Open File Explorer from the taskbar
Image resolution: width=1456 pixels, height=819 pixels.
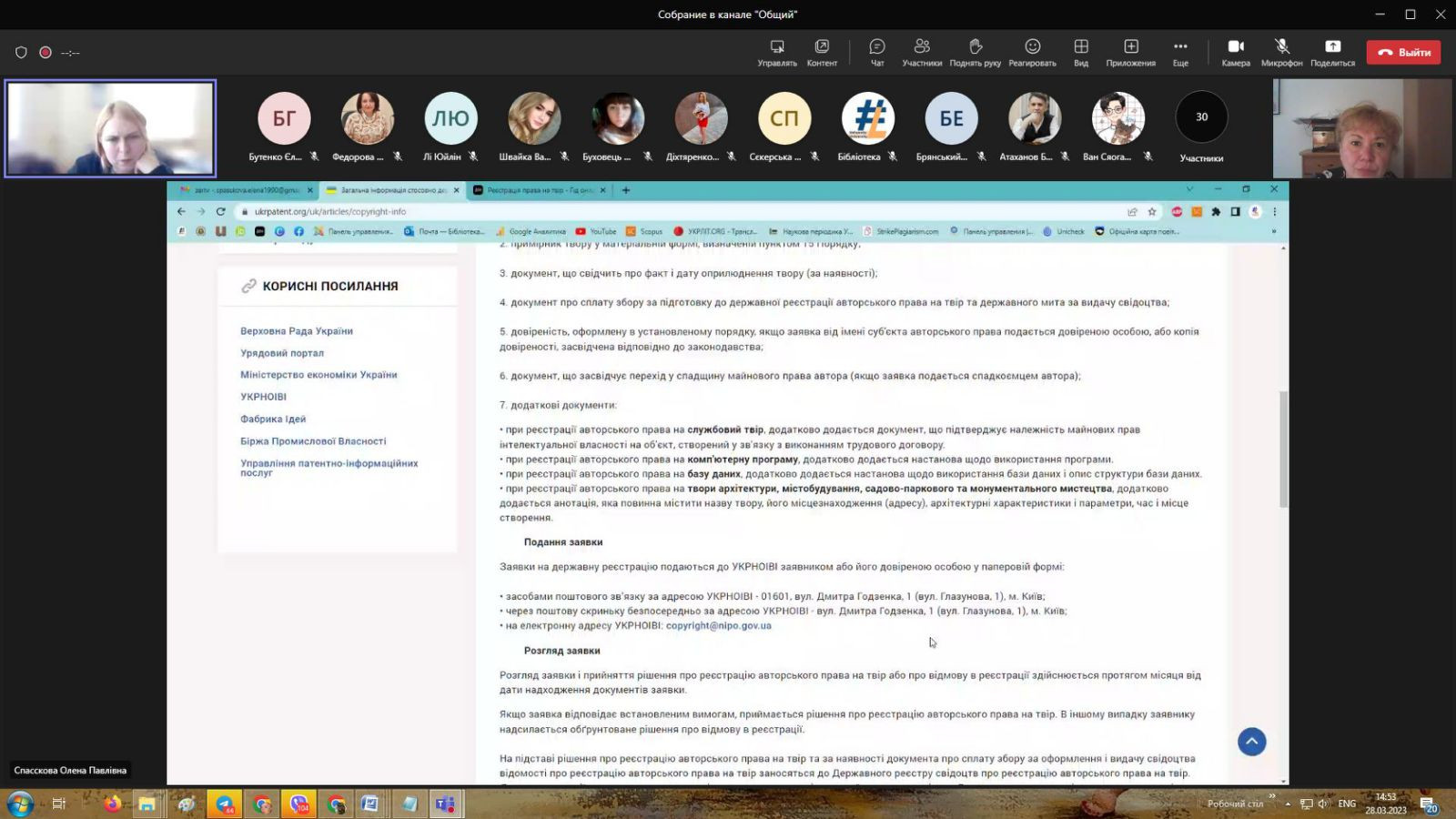tap(147, 804)
